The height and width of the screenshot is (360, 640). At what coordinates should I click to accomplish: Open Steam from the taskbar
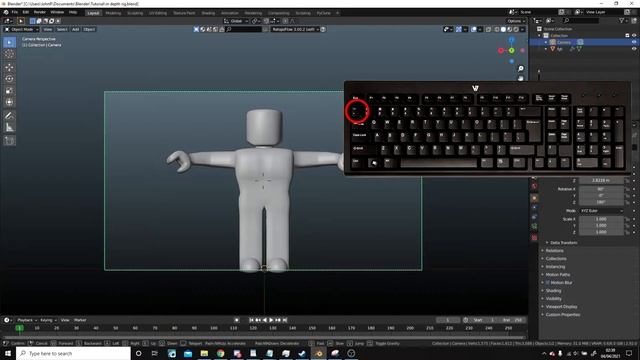302,353
